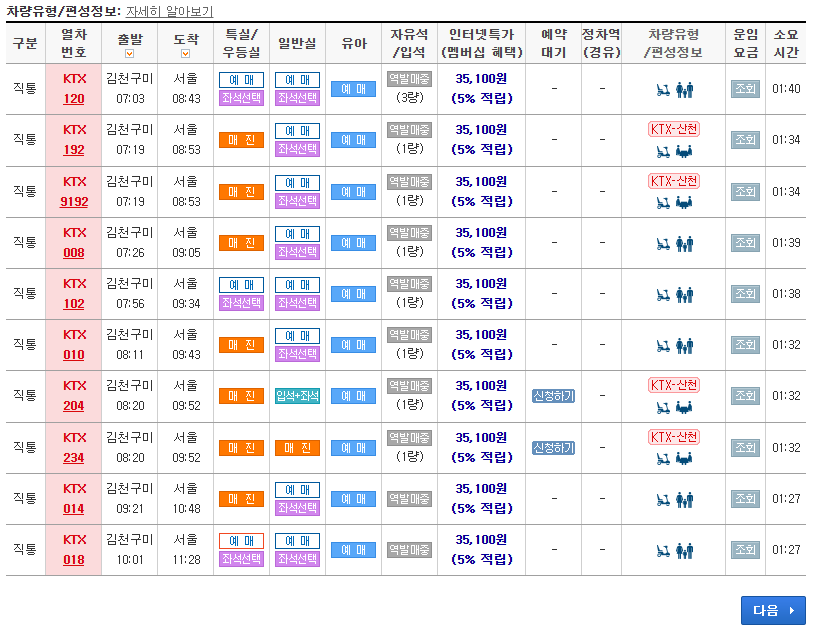Open the 자세히 알아보기 link
This screenshot has width=823, height=644.
pos(169,11)
